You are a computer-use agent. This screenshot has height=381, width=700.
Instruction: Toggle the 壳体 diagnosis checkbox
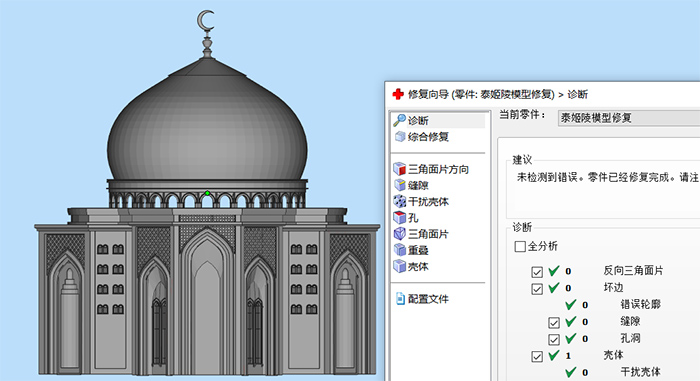click(537, 356)
